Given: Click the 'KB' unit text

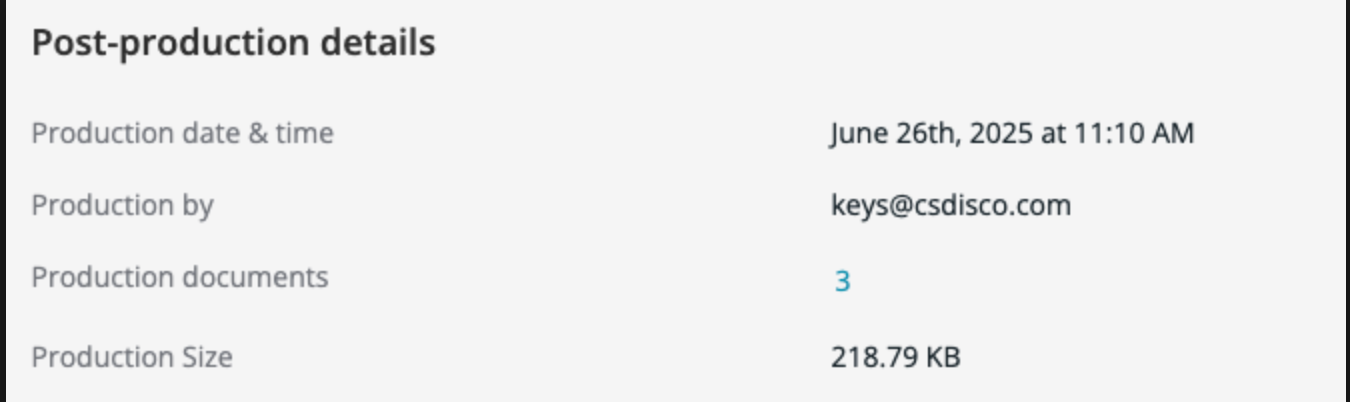Looking at the screenshot, I should [943, 357].
